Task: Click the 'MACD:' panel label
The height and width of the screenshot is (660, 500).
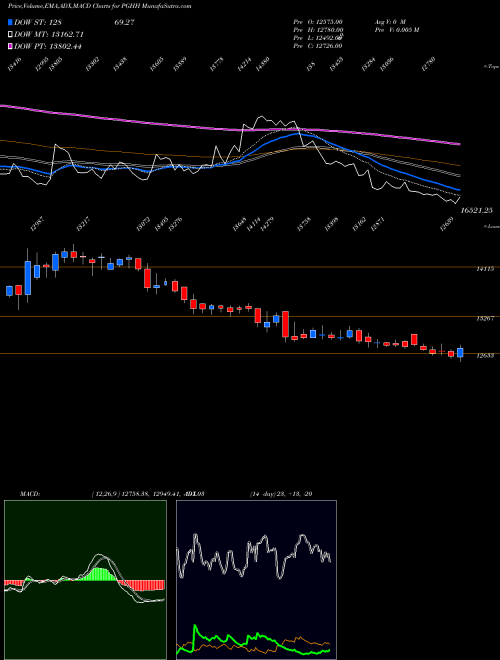Action: click(30, 493)
